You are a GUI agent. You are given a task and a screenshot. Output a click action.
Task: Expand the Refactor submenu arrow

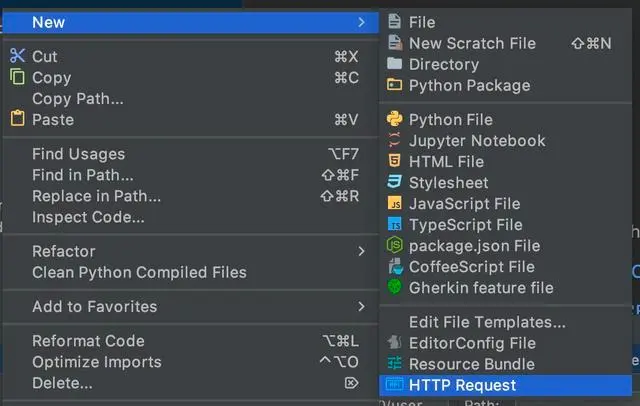click(x=361, y=251)
